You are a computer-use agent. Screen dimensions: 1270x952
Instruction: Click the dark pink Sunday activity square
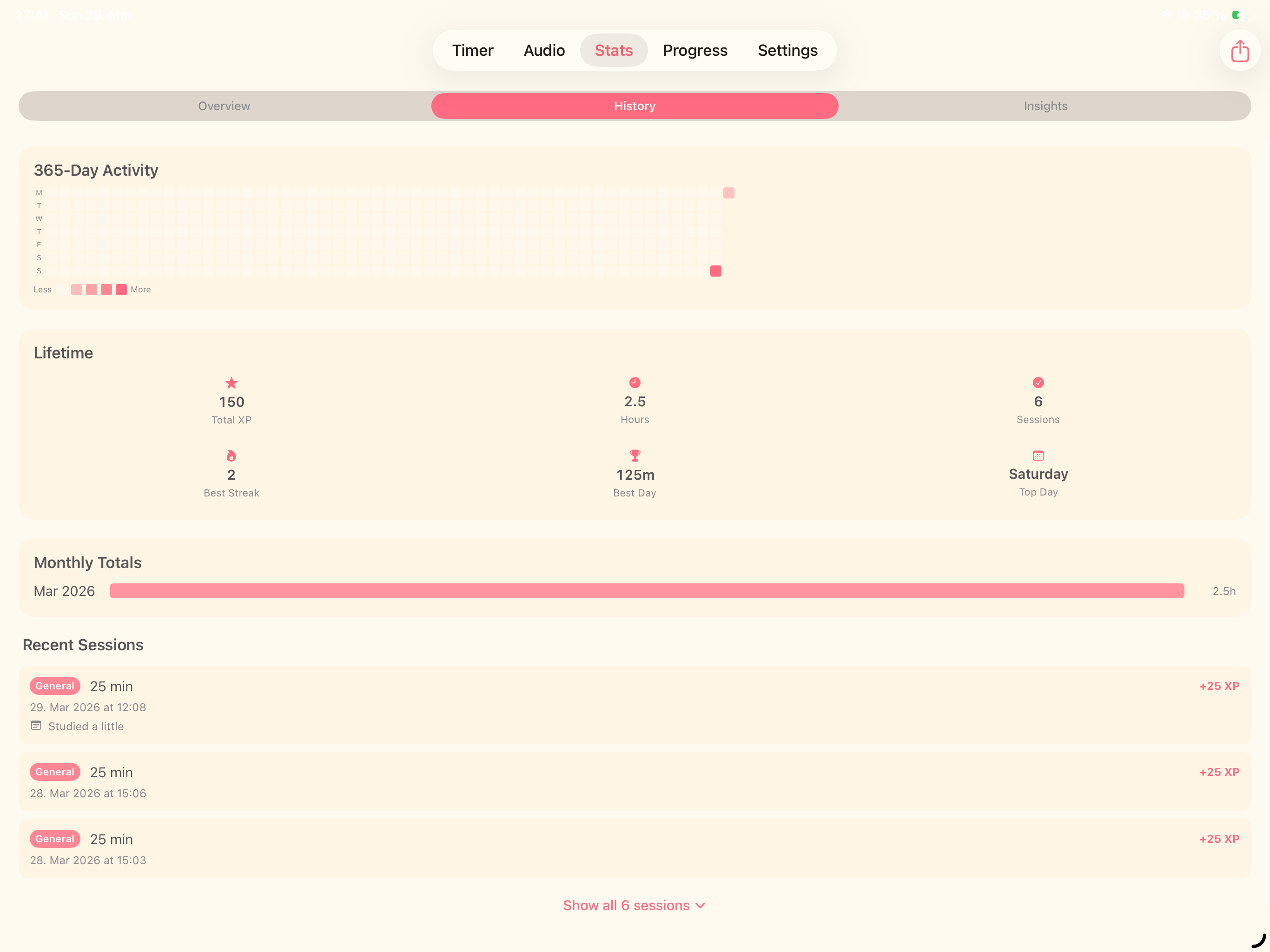click(x=715, y=271)
